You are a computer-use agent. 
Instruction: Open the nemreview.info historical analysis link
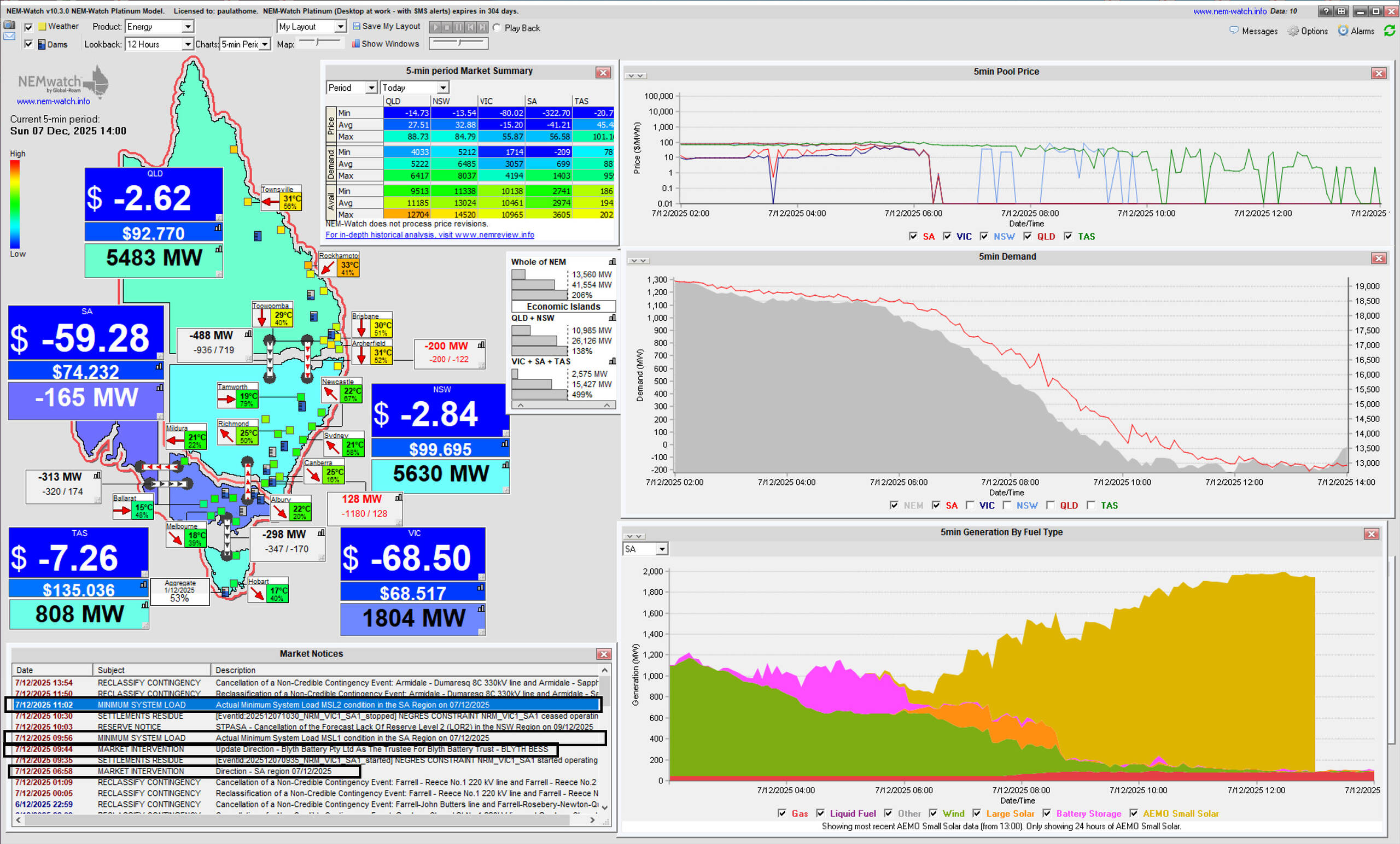pos(429,235)
